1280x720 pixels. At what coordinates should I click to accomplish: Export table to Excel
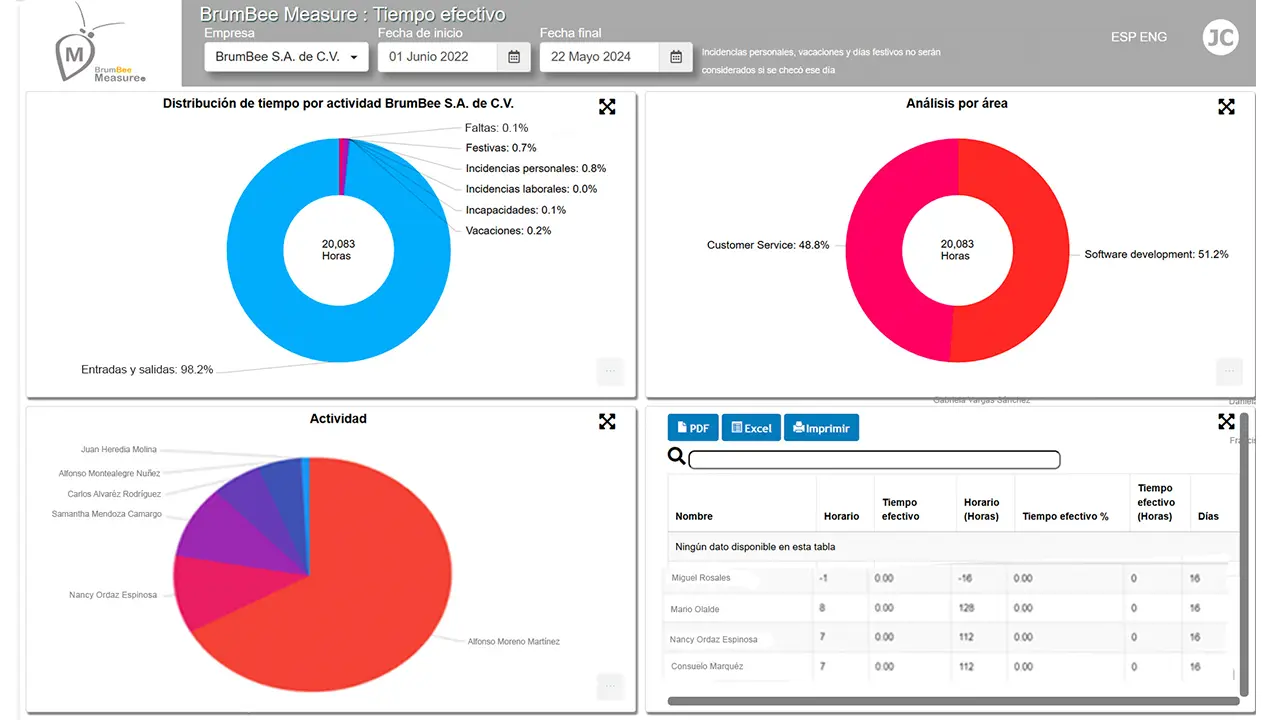pyautogui.click(x=751, y=428)
